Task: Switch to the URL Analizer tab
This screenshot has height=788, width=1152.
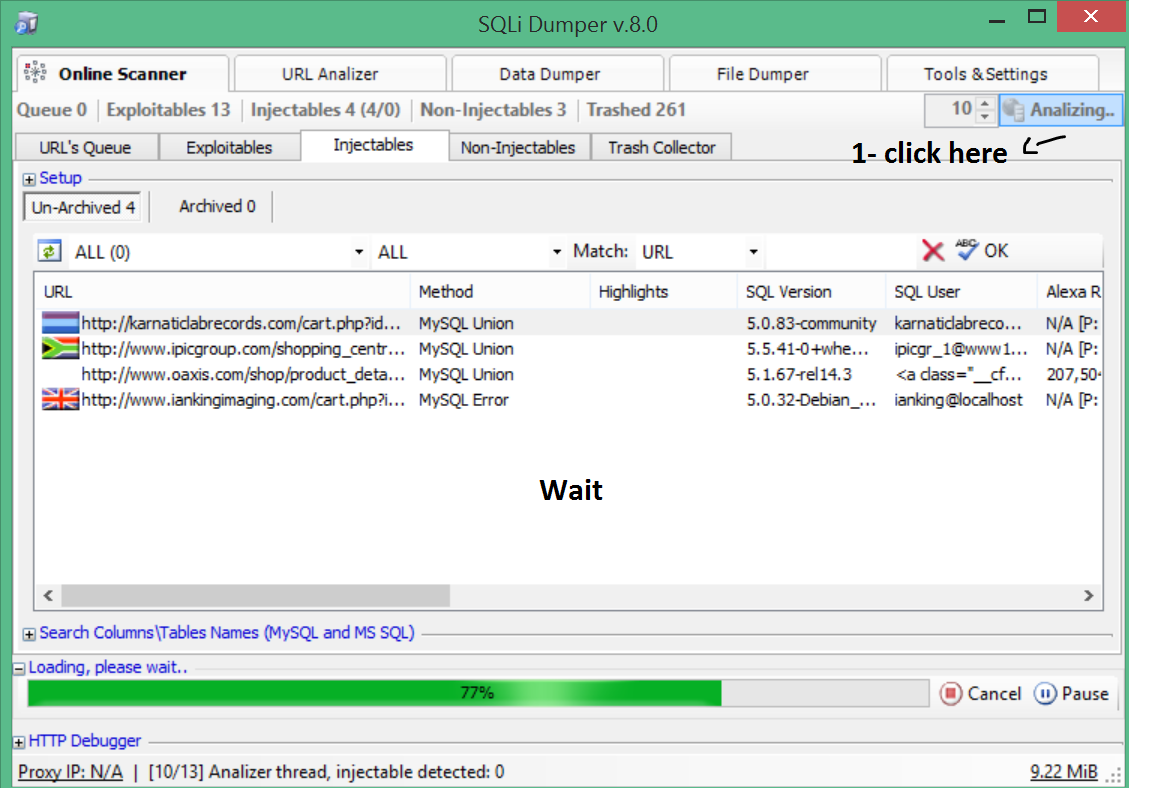Action: (x=340, y=74)
